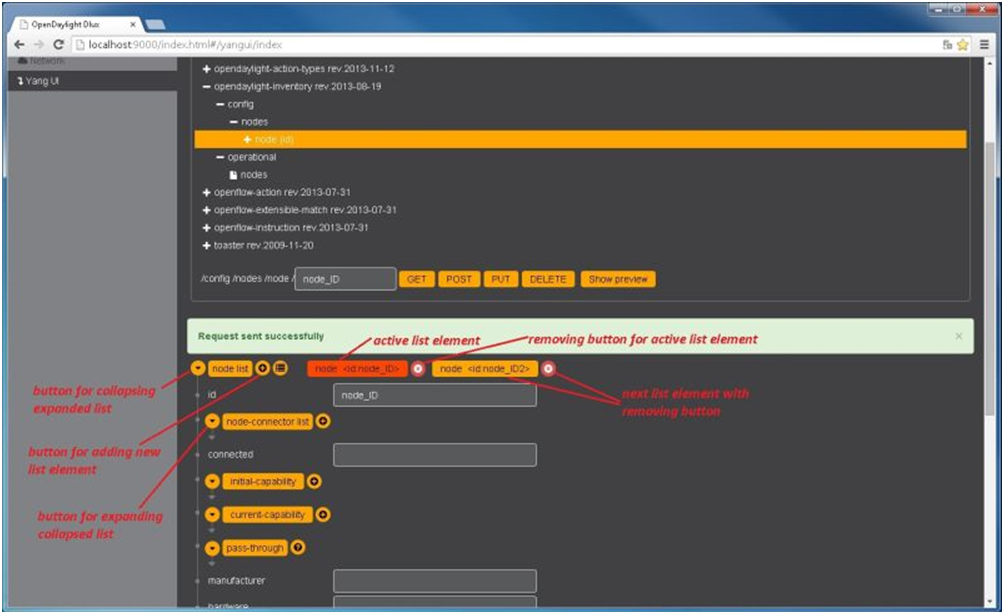Close the OpenDaylight Dlux tab
Screen dimensions: 1002x612
(133, 24)
